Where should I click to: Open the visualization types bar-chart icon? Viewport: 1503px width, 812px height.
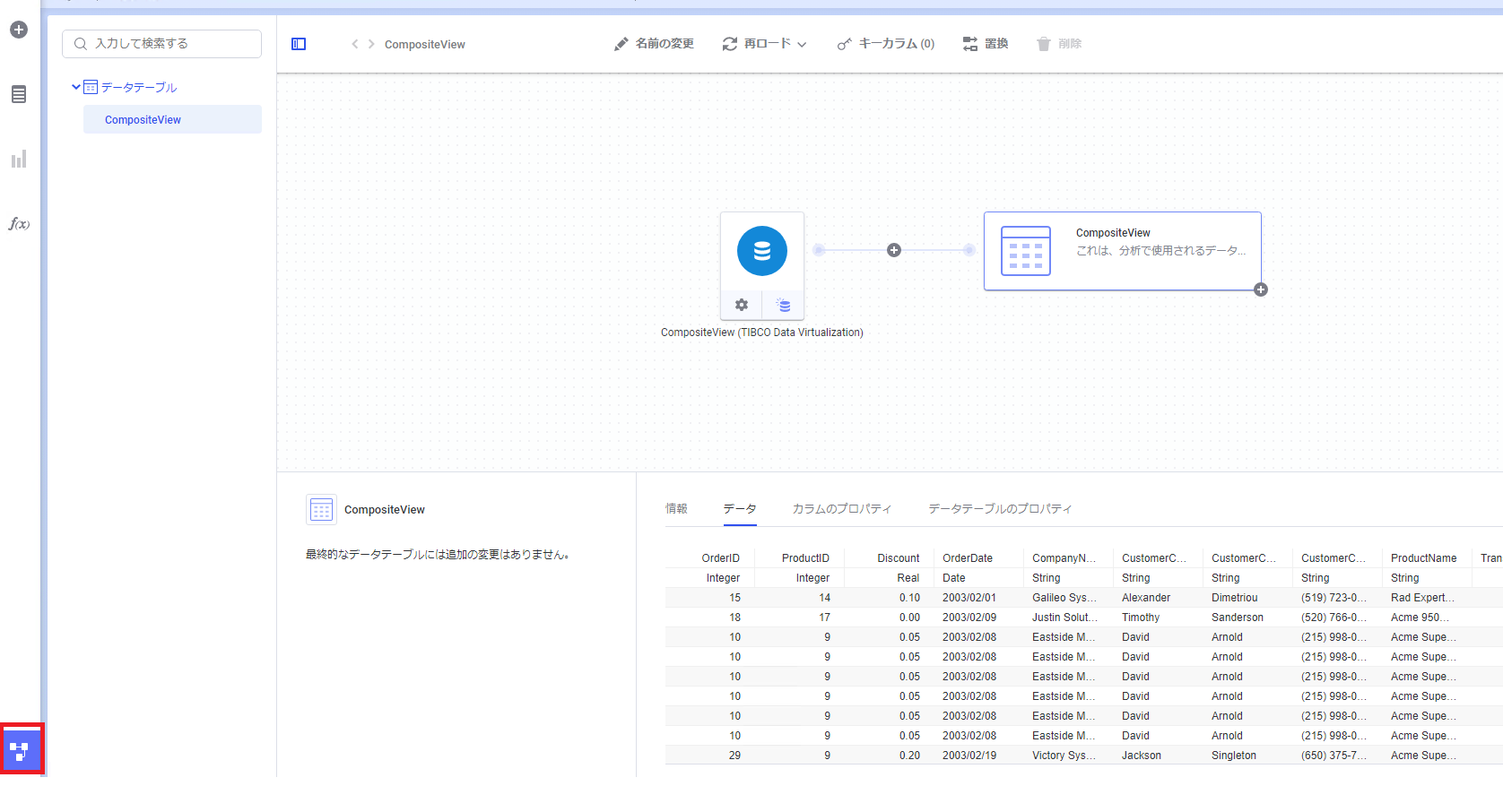click(x=19, y=160)
